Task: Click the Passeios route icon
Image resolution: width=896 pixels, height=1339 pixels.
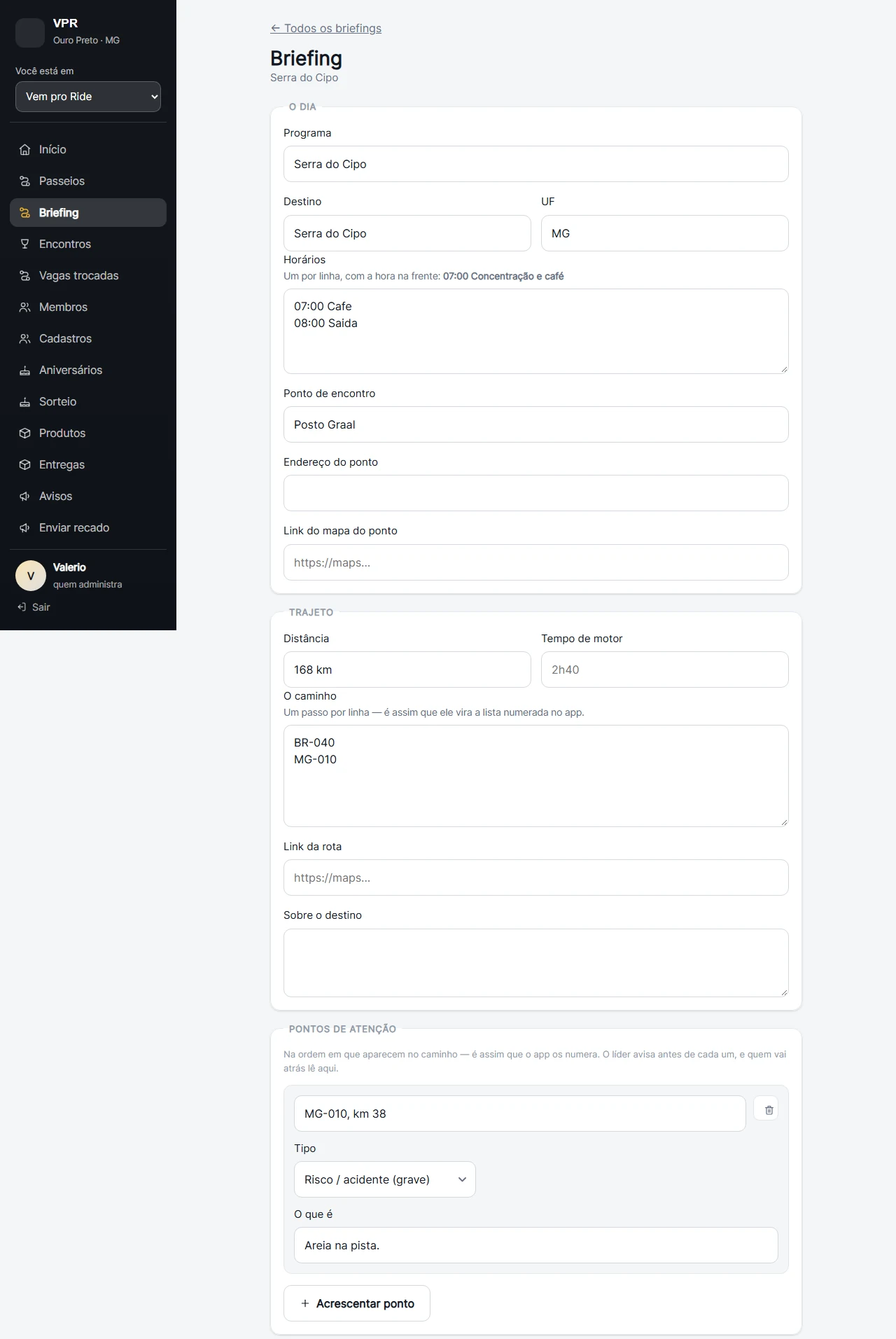Action: pos(24,181)
